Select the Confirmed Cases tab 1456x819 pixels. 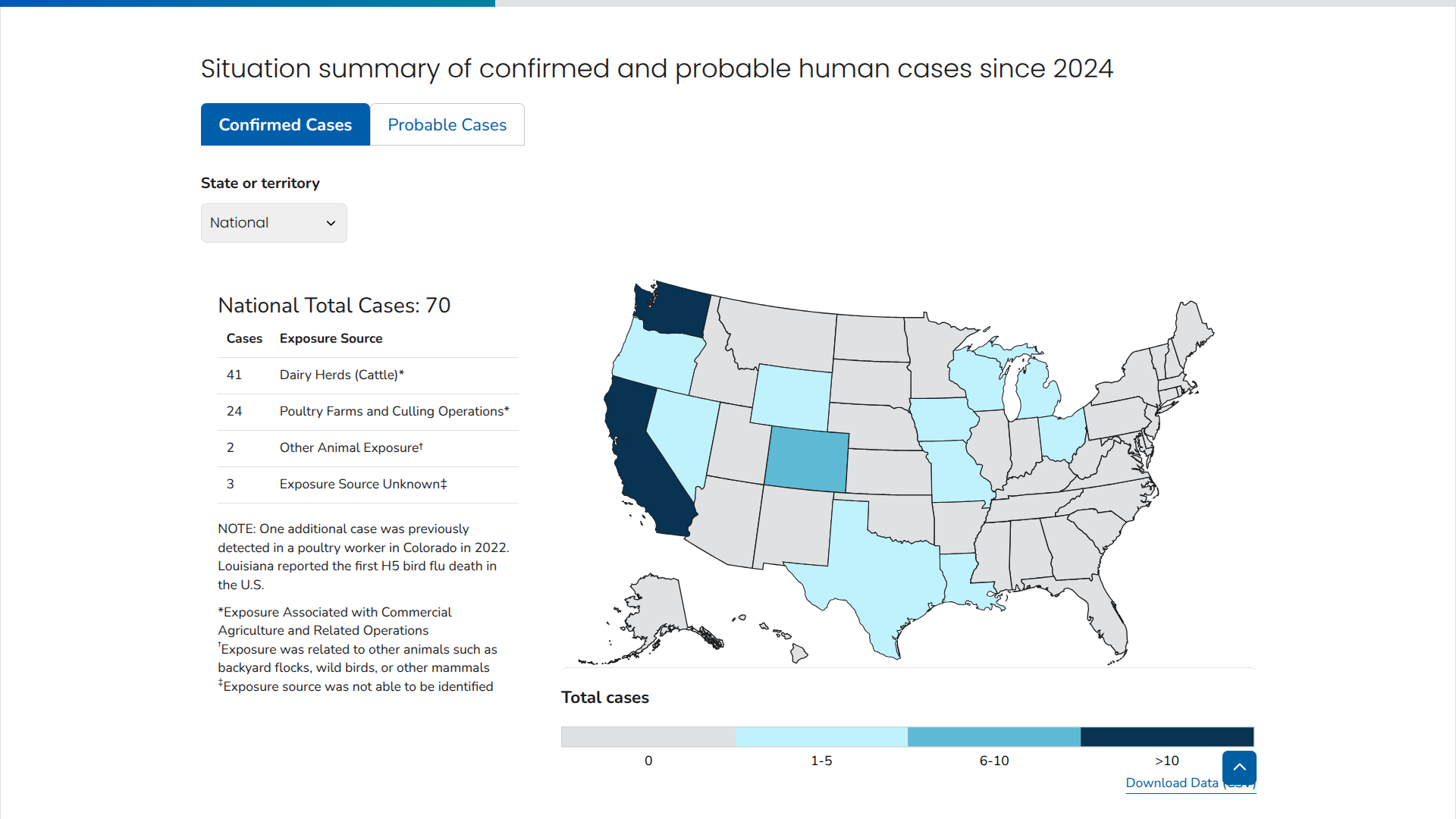coord(285,125)
